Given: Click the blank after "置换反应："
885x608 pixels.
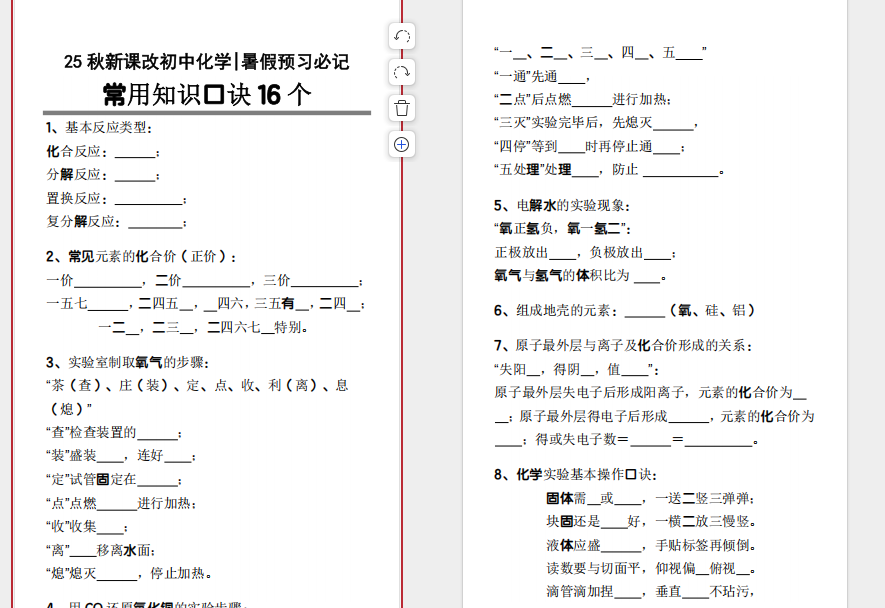Looking at the screenshot, I should tap(150, 199).
